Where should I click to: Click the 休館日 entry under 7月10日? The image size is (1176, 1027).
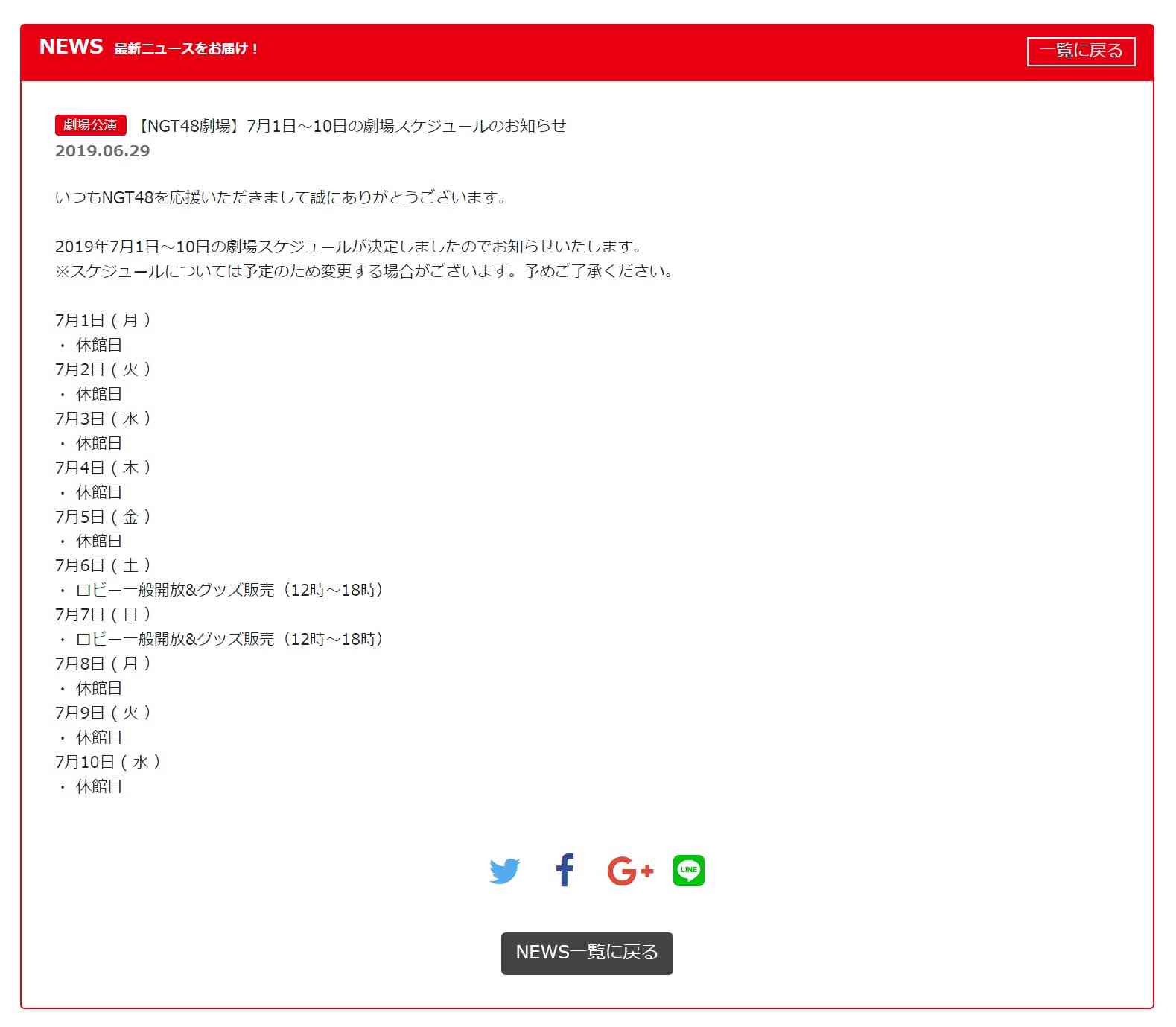point(98,786)
